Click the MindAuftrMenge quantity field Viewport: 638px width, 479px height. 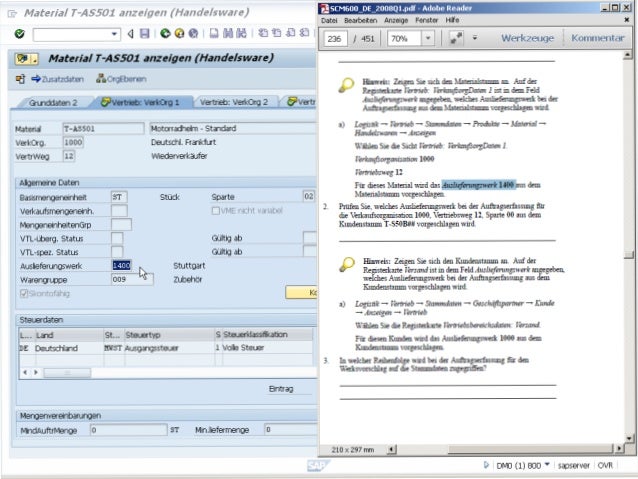pos(129,430)
